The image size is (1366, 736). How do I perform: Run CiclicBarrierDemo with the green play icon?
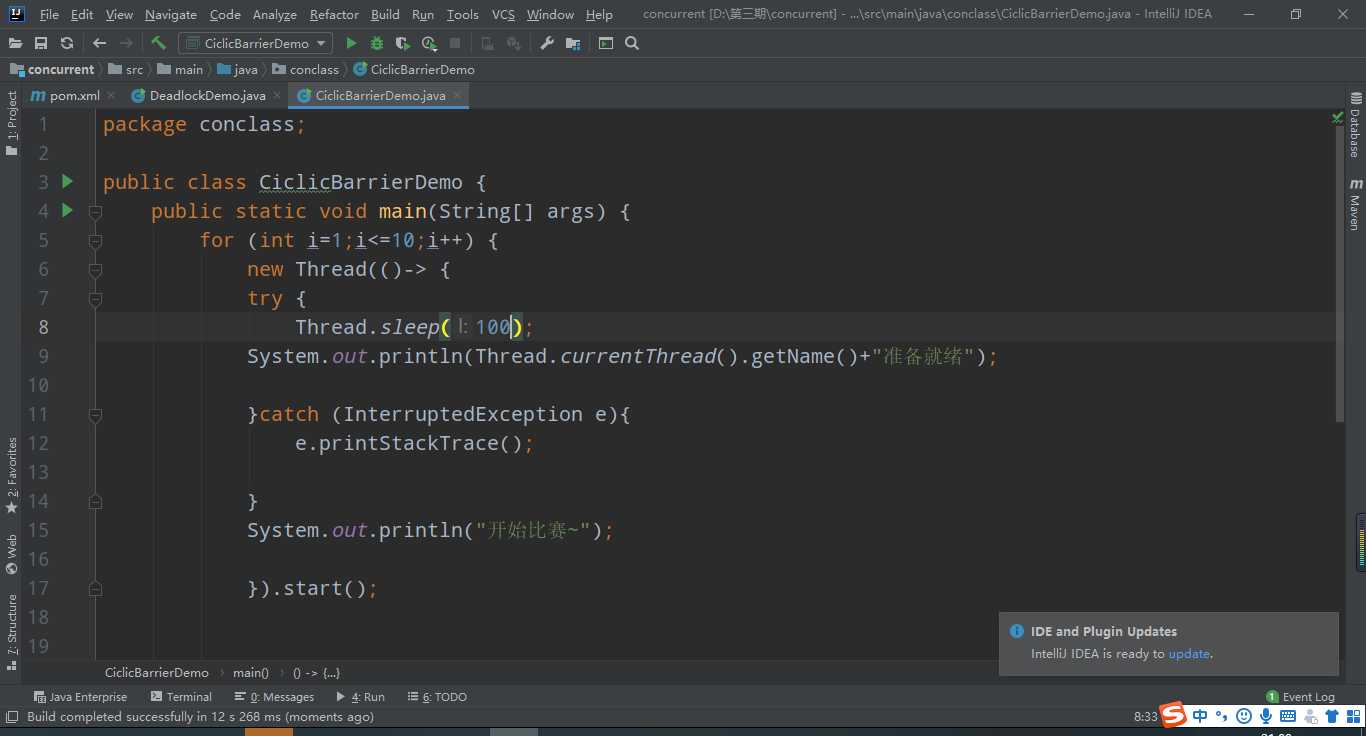pyautogui.click(x=351, y=43)
